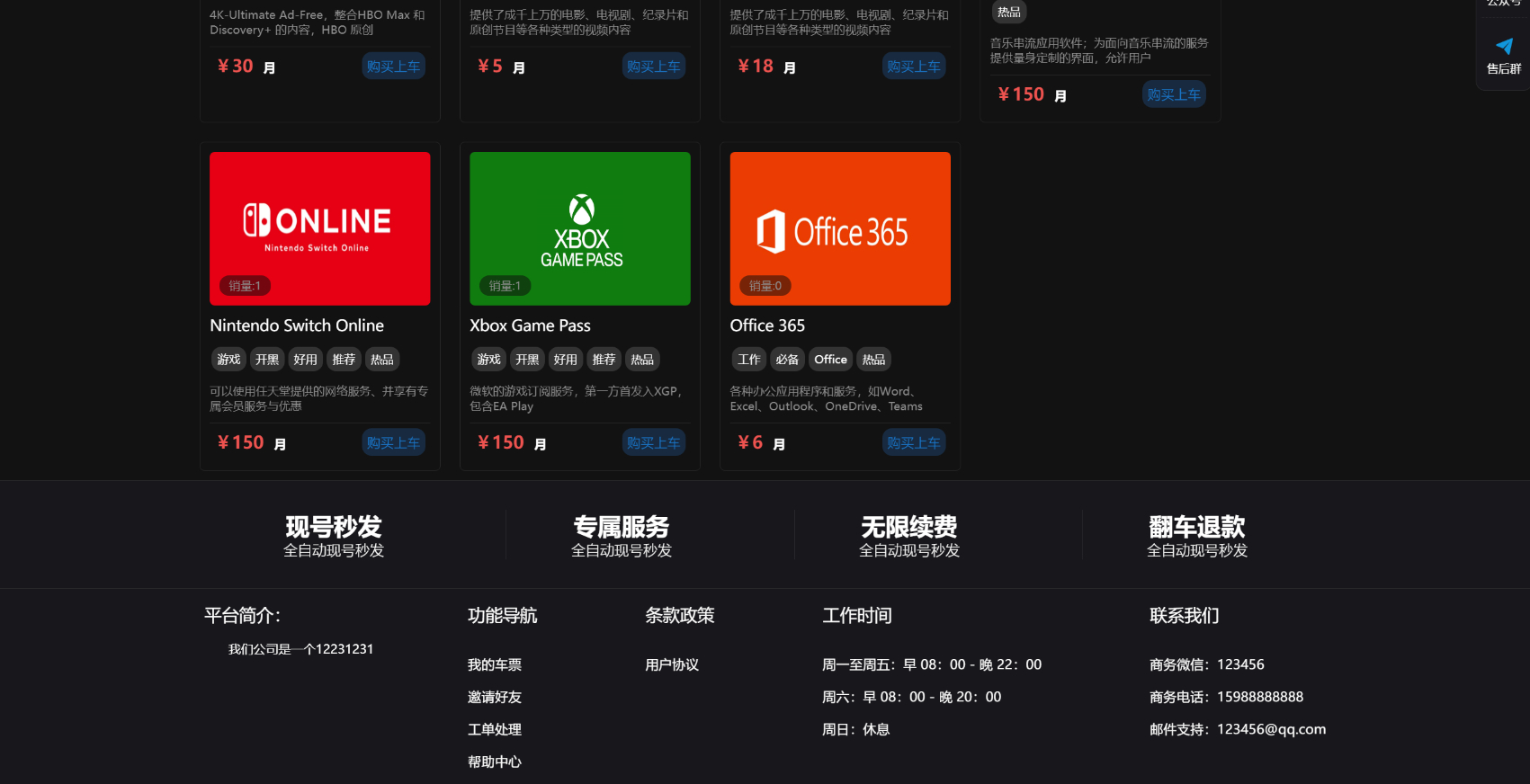
Task: Open 工单处理 in footer navigation
Action: click(x=494, y=730)
